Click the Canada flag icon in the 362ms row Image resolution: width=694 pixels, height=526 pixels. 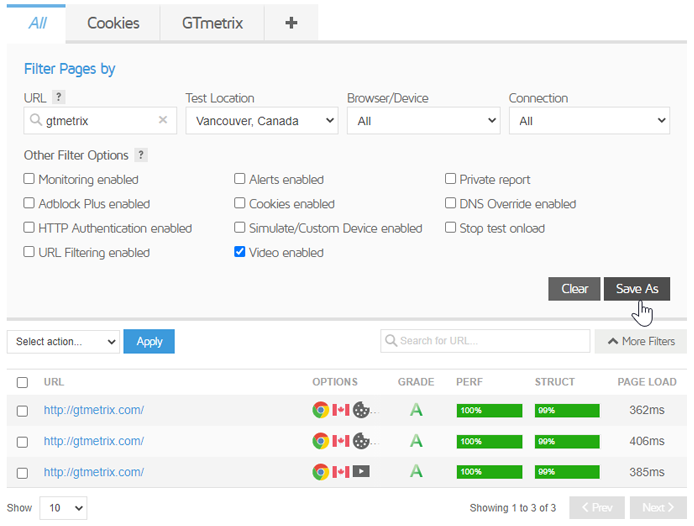(x=341, y=410)
